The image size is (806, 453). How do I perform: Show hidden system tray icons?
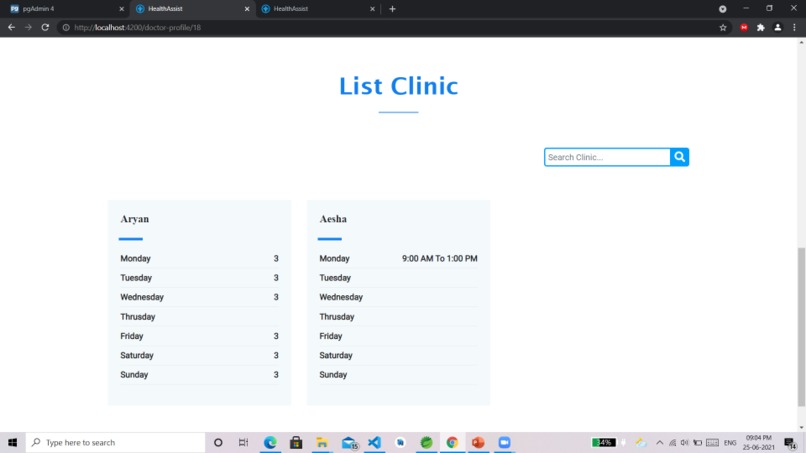(660, 442)
